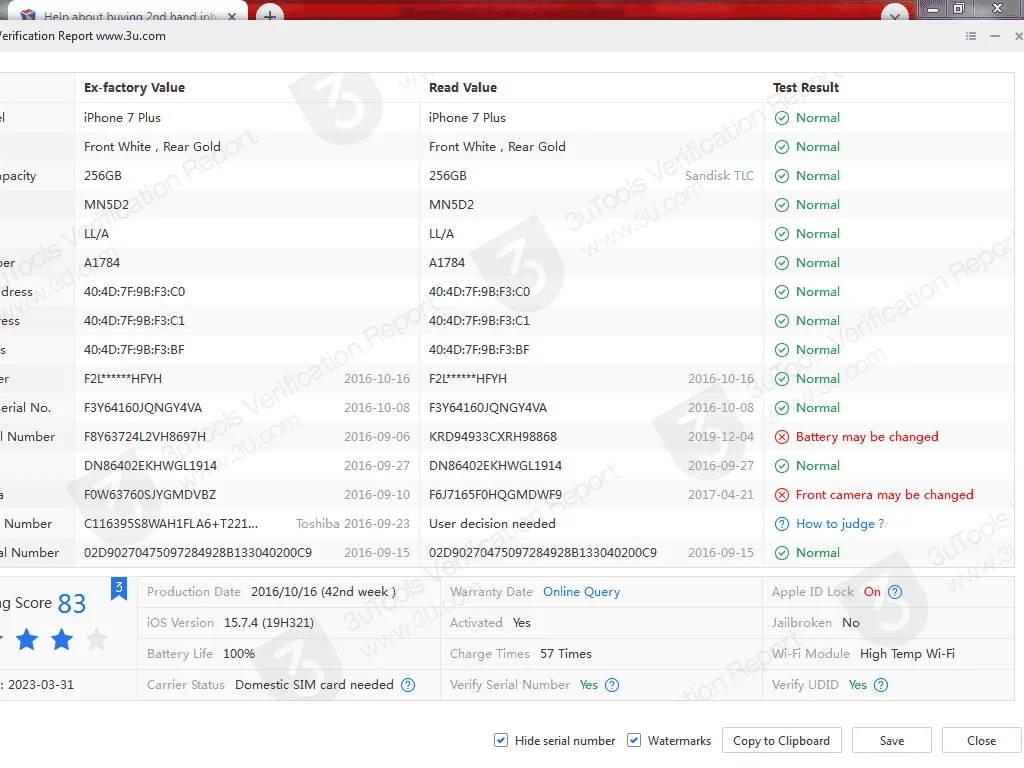
Task: Click the Save button
Action: (891, 741)
